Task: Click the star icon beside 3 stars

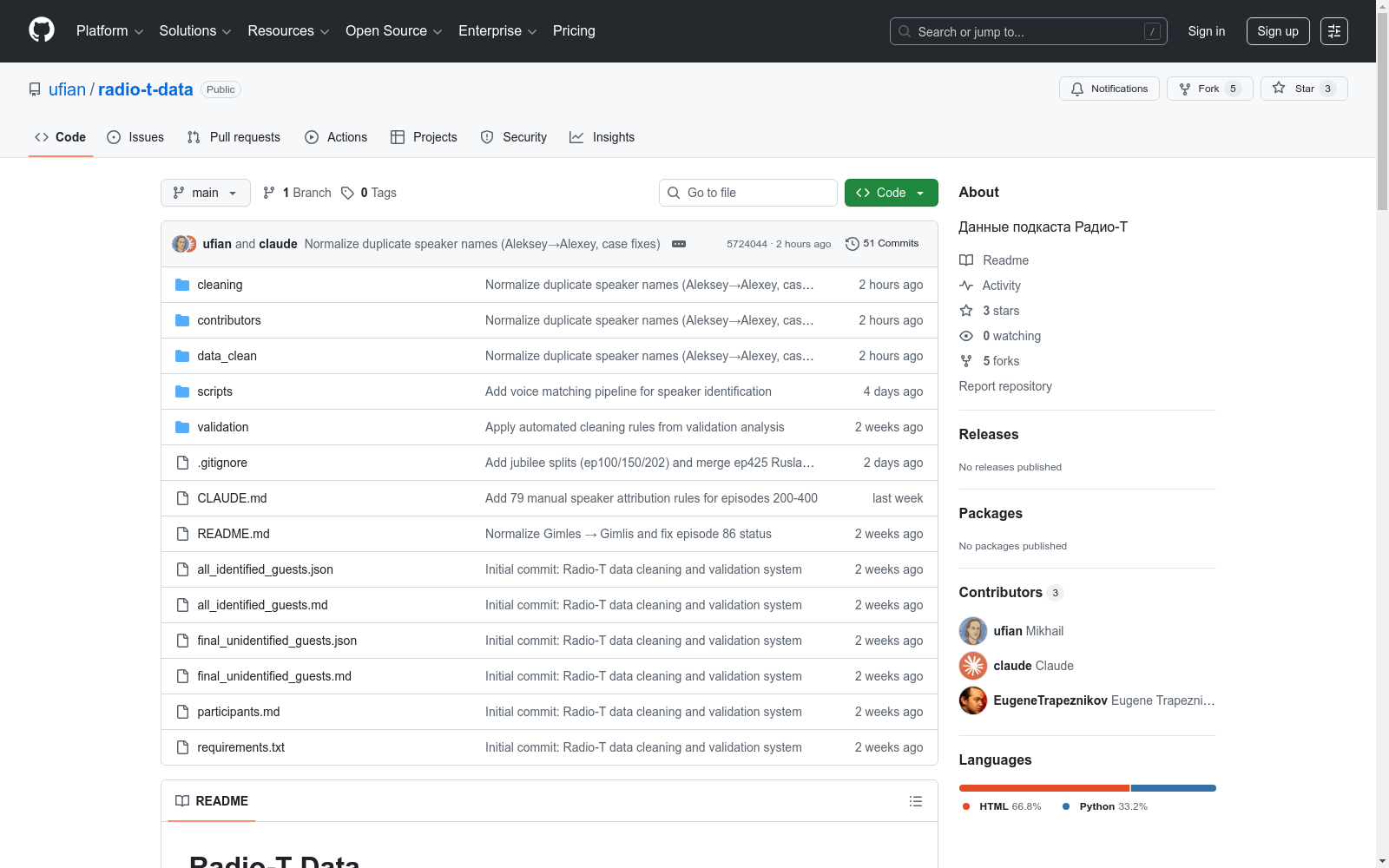Action: [966, 311]
